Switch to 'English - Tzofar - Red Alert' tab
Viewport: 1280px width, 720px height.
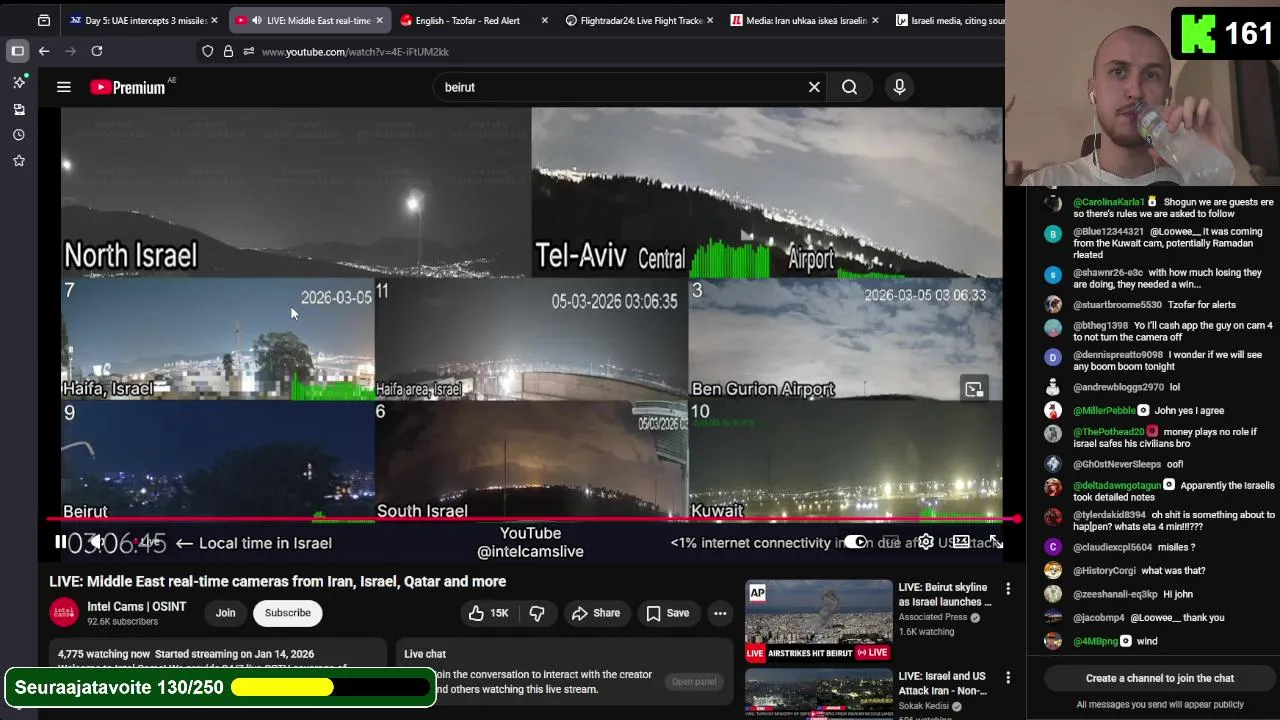[x=473, y=20]
